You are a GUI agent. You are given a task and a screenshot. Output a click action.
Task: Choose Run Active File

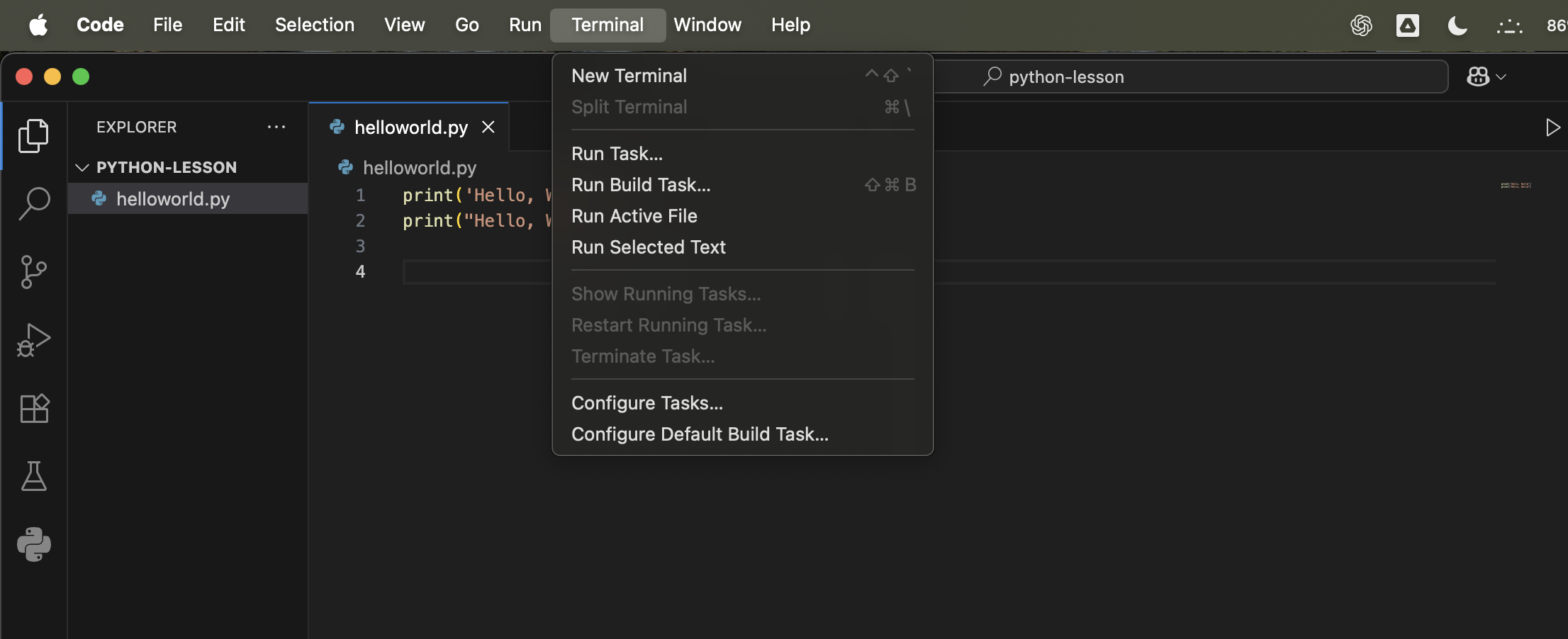click(742, 216)
